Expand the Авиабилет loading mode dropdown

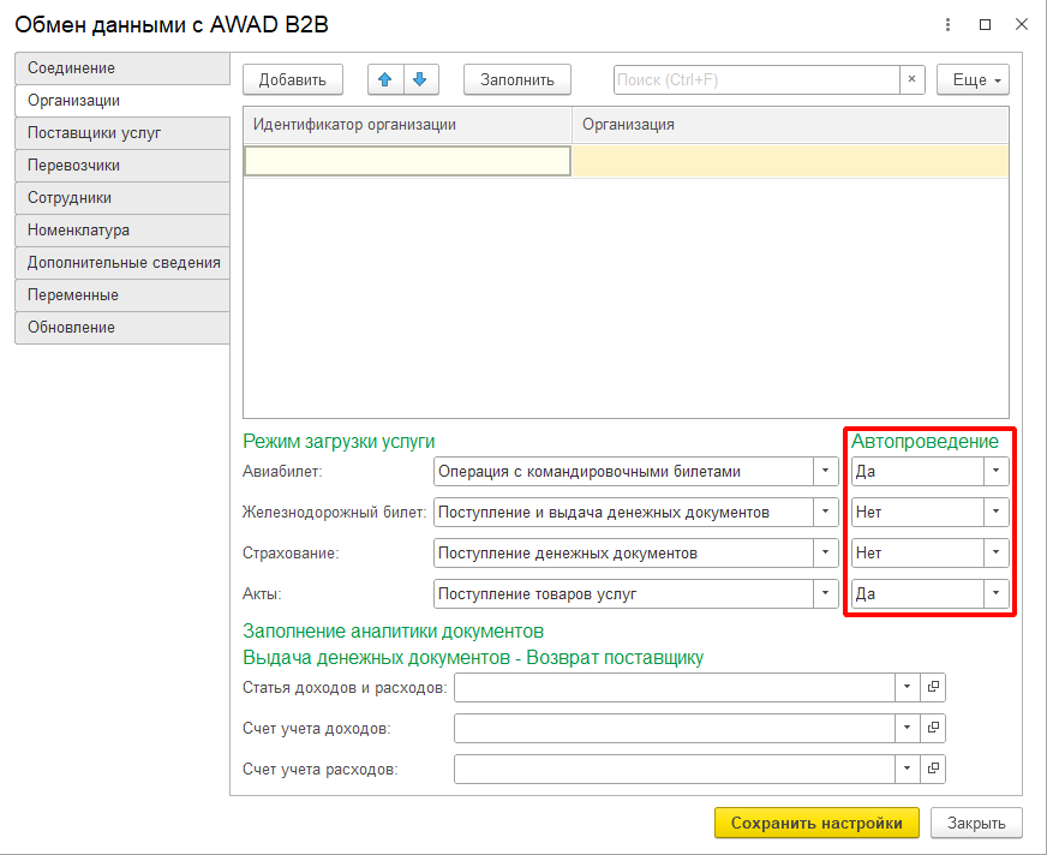point(825,471)
